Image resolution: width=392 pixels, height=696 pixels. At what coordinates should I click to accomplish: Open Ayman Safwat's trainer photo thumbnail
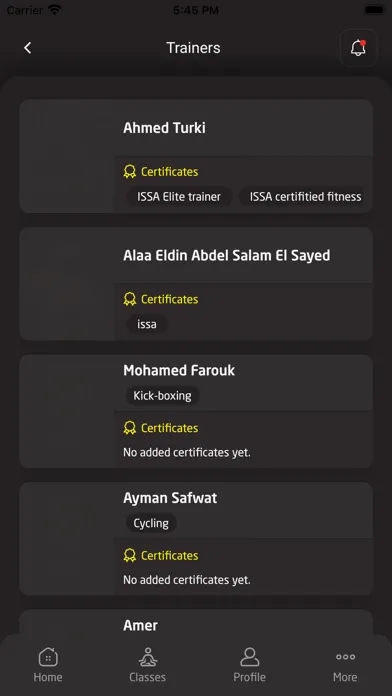[x=67, y=539]
